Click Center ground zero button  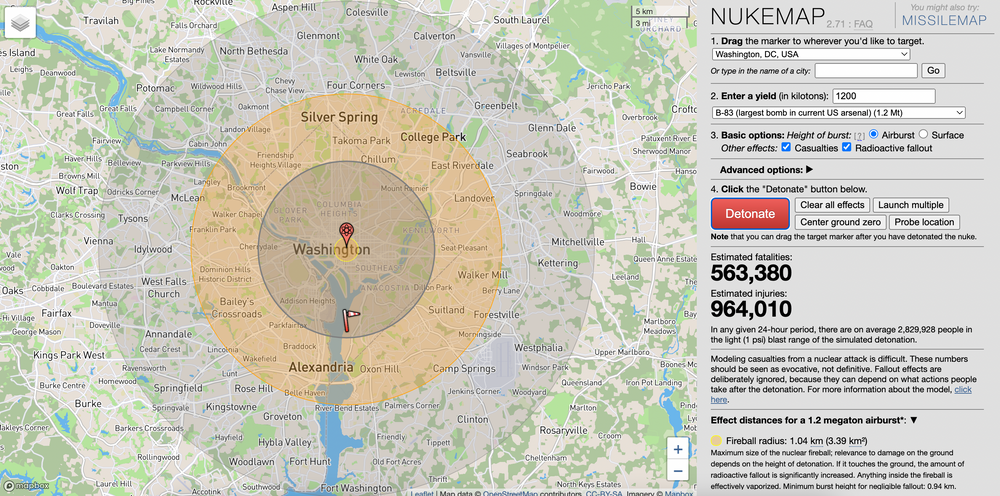[841, 222]
